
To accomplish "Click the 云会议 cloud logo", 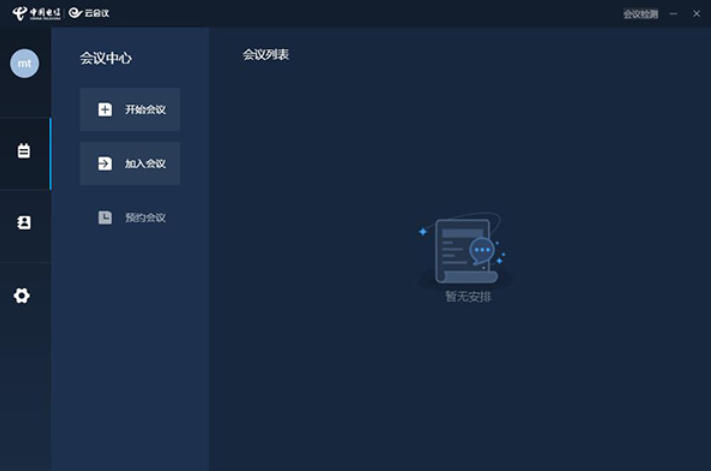I will 89,13.
